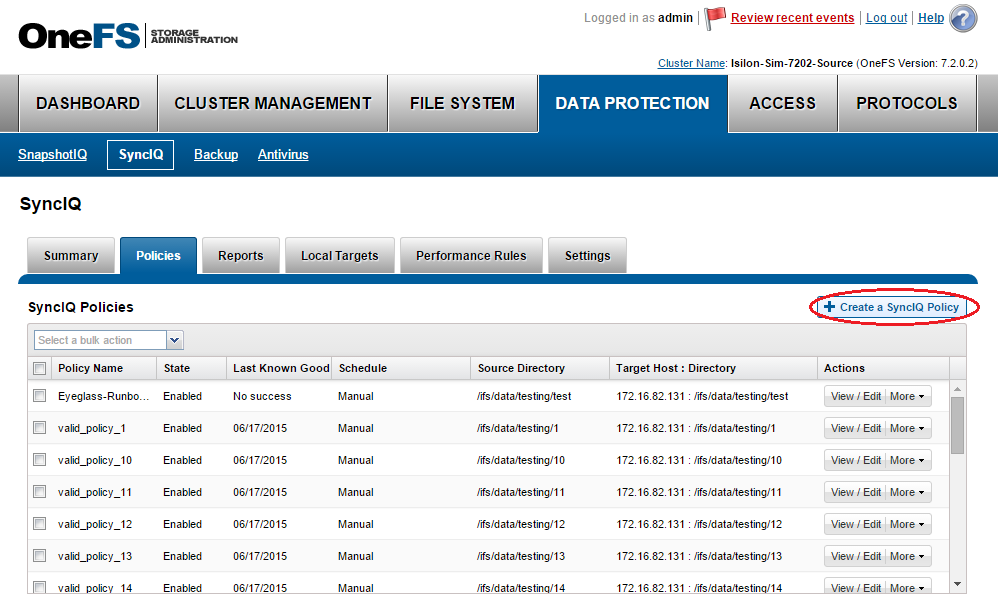This screenshot has height=608, width=998.
Task: Click the 'No success' cell text
Action: coord(262,396)
